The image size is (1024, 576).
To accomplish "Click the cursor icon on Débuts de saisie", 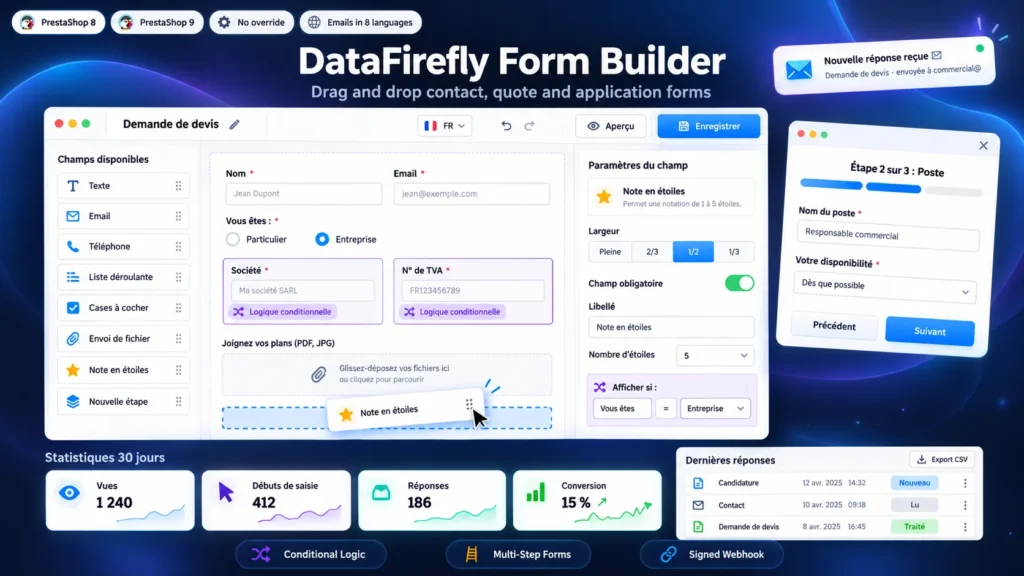I will pyautogui.click(x=226, y=492).
